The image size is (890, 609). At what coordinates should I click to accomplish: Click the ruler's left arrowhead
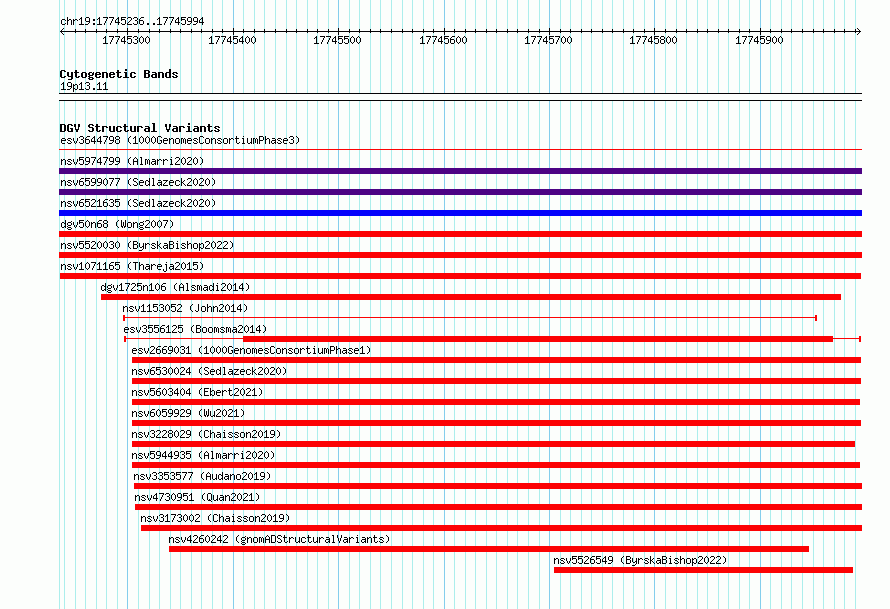62,31
